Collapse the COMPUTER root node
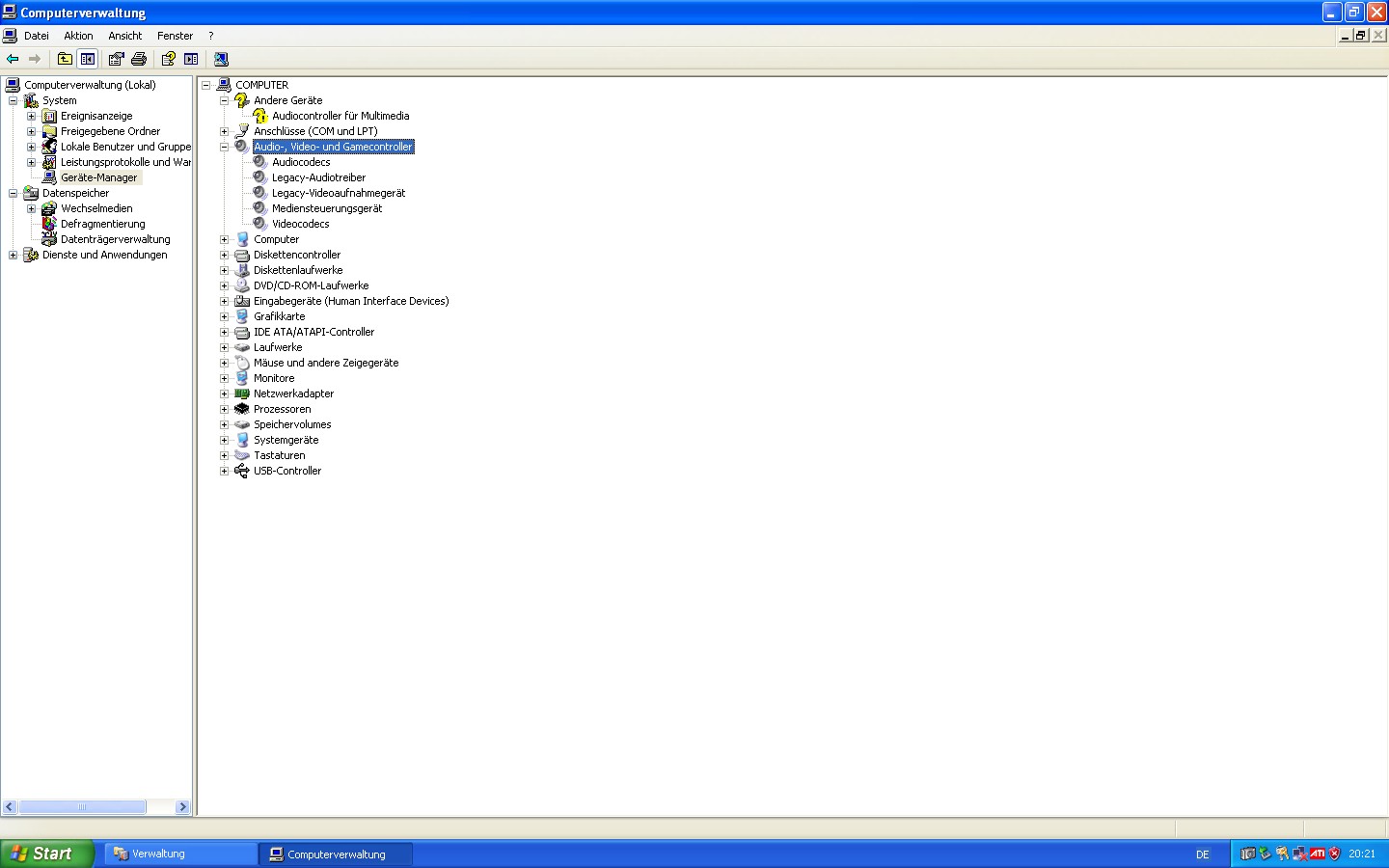This screenshot has width=1389, height=868. pos(205,85)
